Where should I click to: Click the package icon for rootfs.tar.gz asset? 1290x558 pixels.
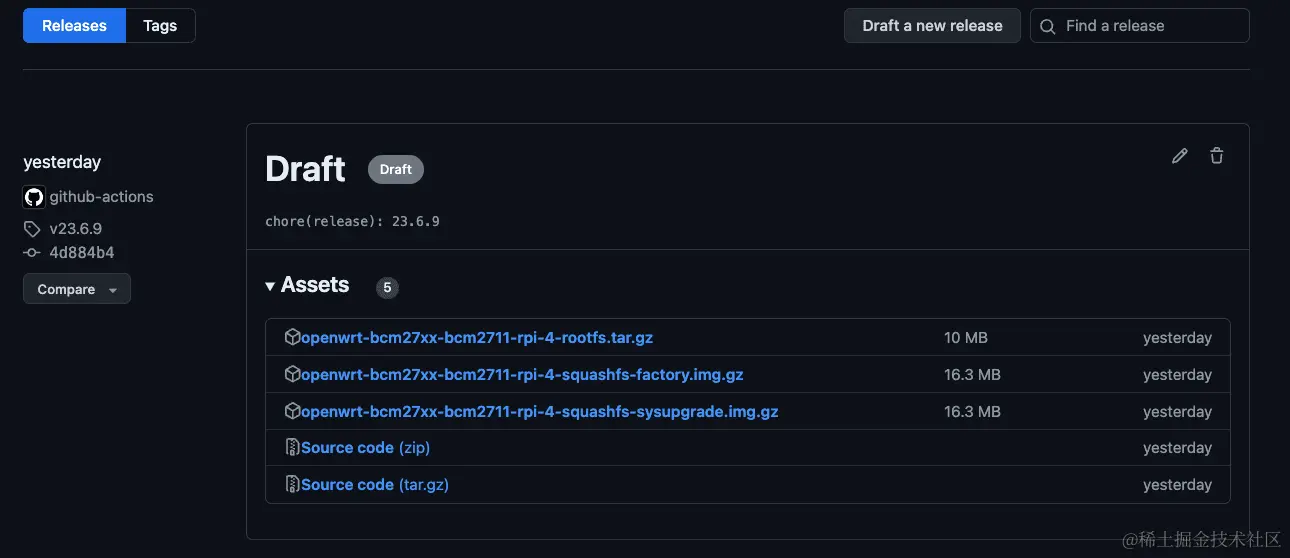(292, 337)
